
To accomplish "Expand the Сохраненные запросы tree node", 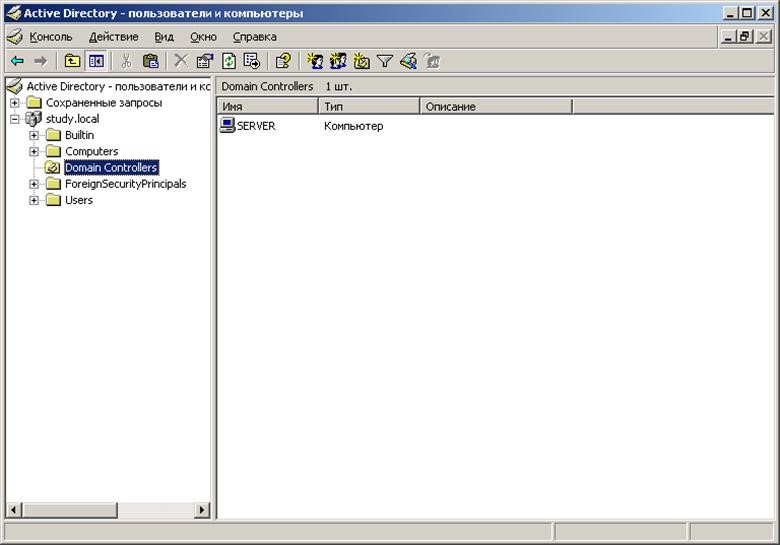I will pyautogui.click(x=15, y=103).
